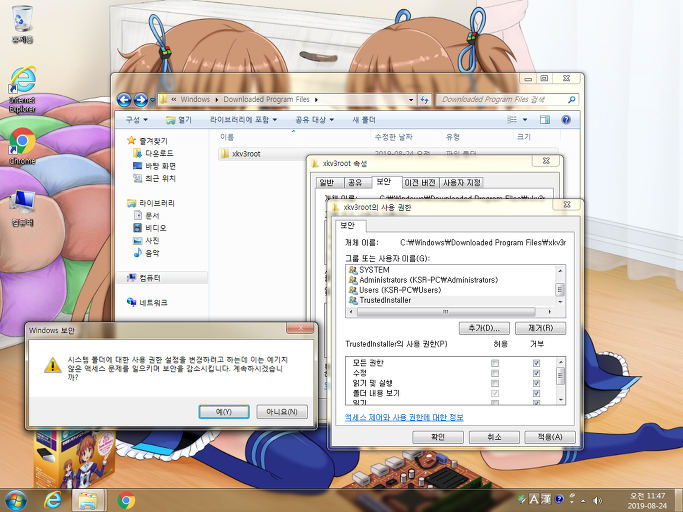Open Downloads (다운로드) in the sidebar
Screen dimensions: 683x512
tap(153, 153)
